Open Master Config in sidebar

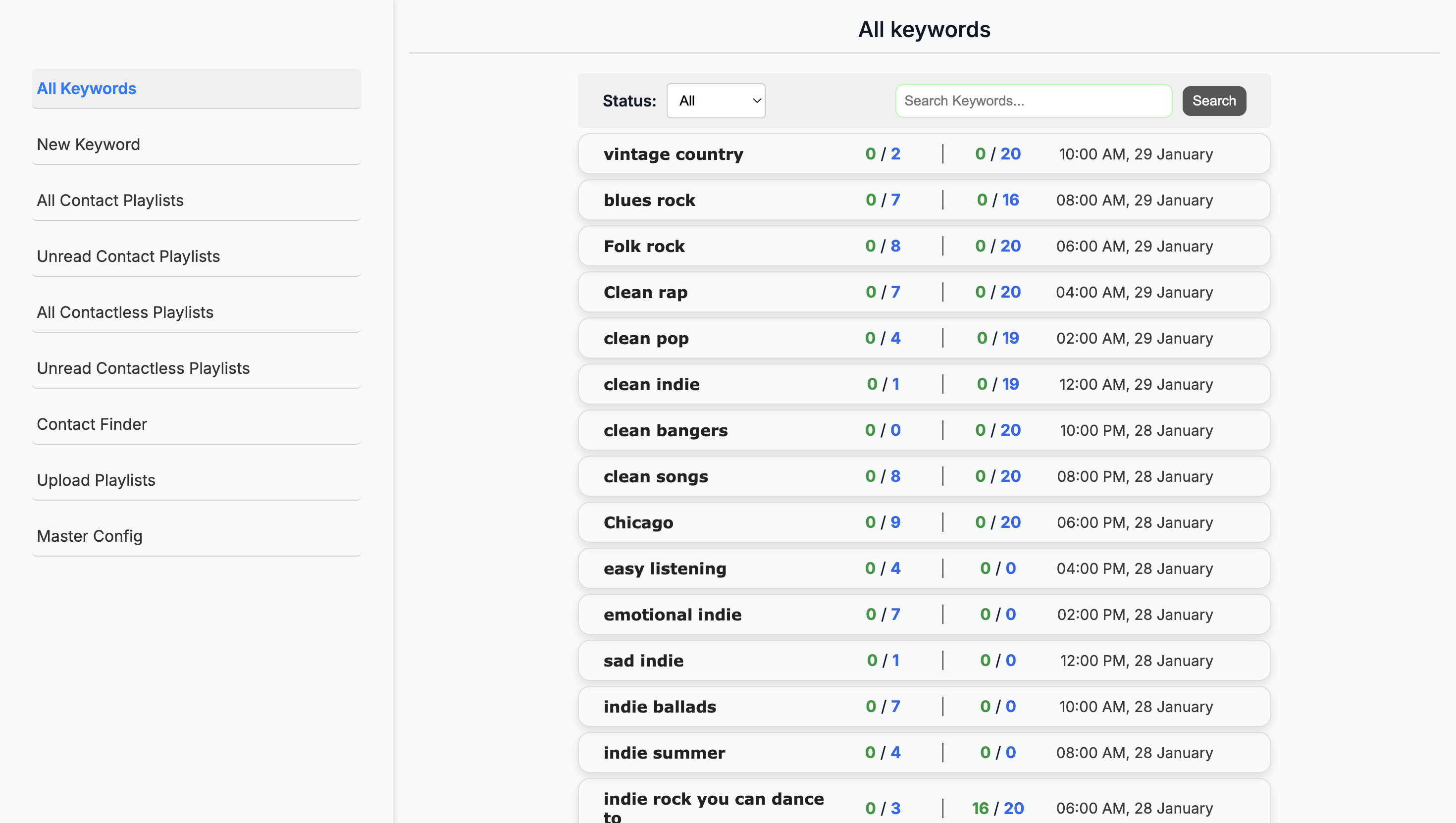[196, 536]
